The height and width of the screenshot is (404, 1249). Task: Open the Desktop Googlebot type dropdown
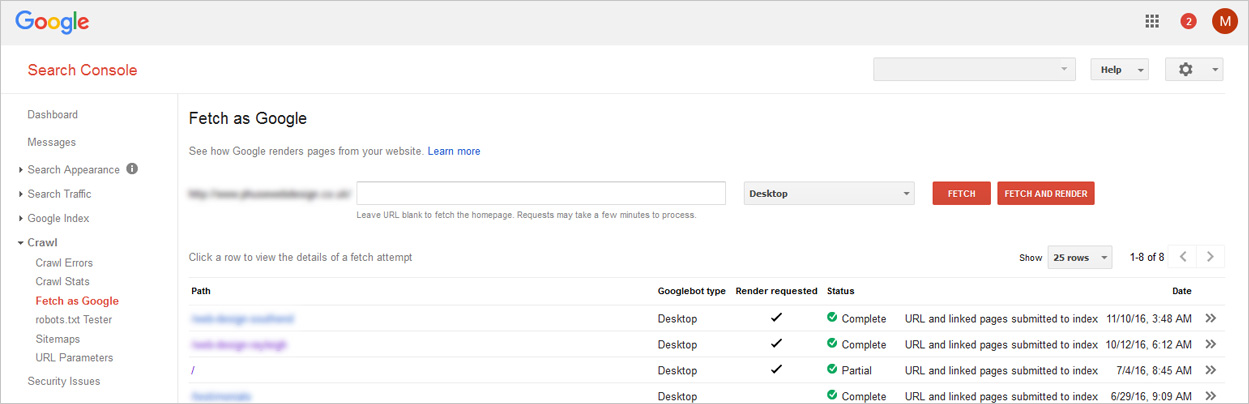click(x=829, y=194)
